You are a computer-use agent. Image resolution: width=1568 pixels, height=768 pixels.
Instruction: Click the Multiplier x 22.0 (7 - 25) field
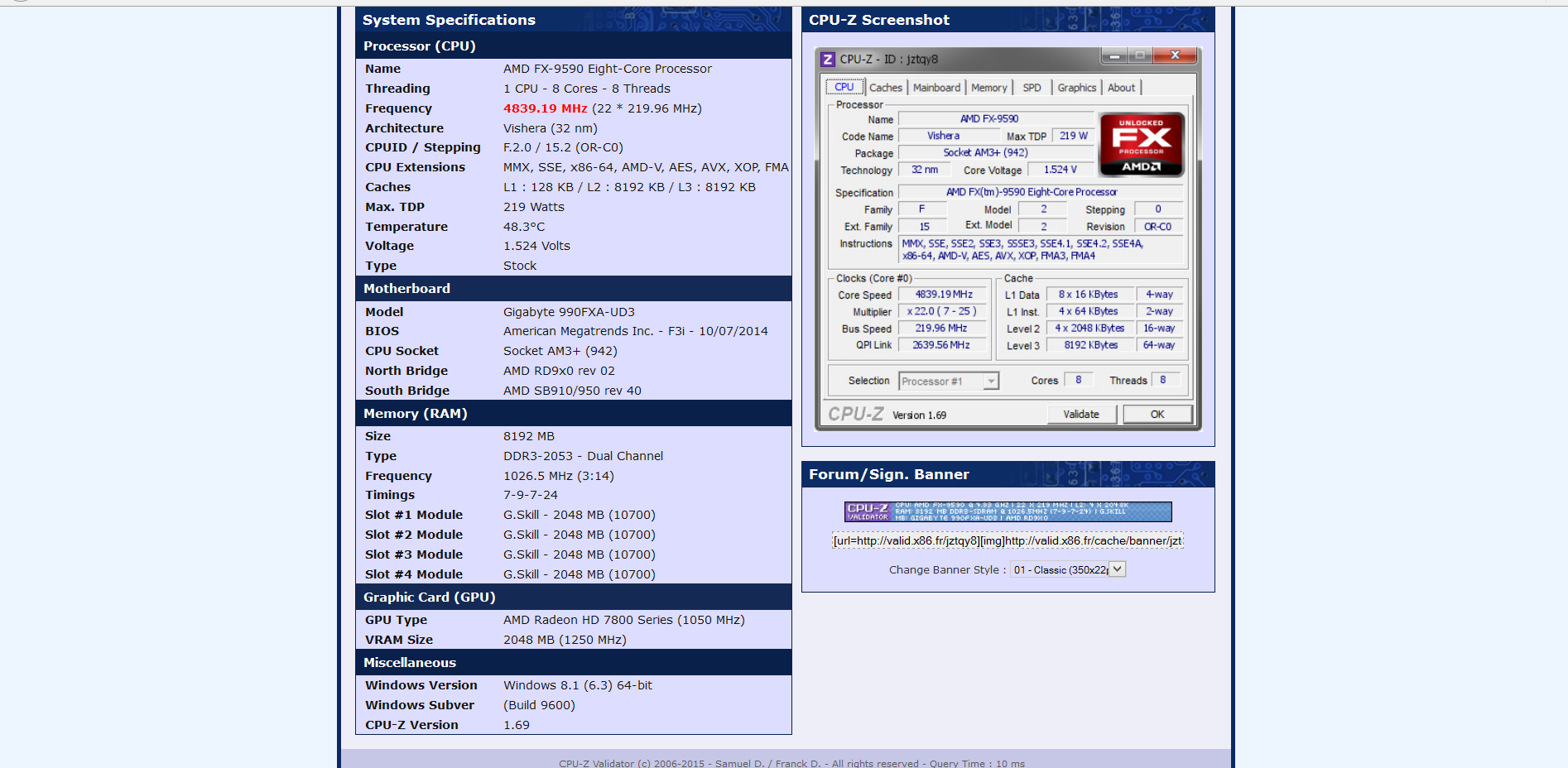(x=943, y=311)
